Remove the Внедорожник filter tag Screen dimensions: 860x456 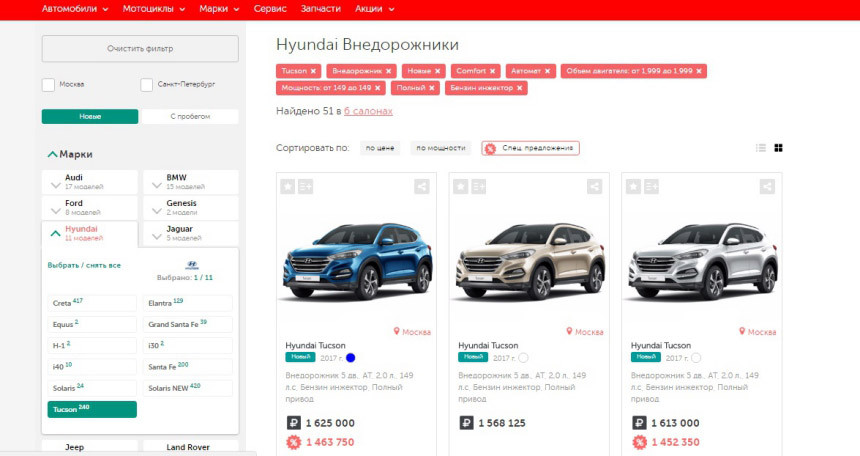[388, 71]
